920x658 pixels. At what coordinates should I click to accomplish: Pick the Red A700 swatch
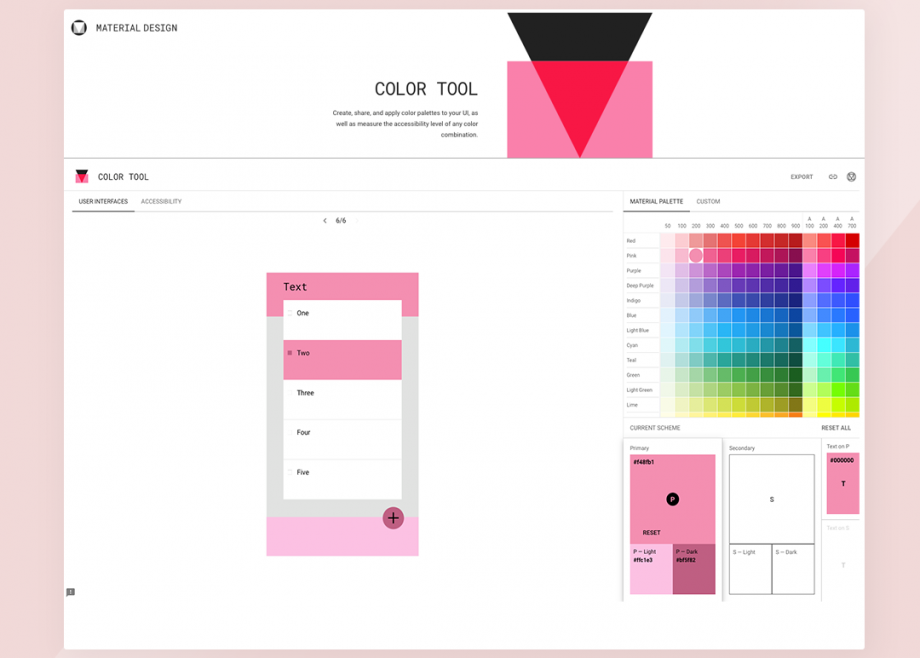(x=852, y=240)
